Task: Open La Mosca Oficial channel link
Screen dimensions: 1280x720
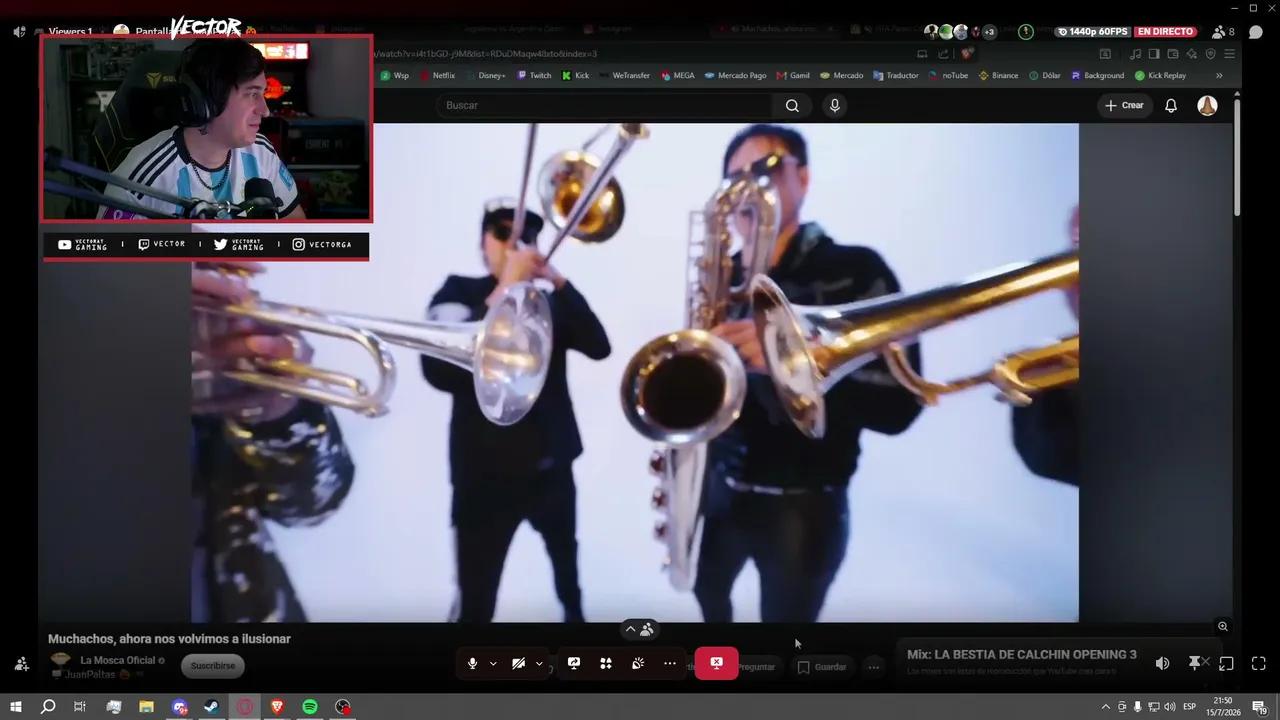Action: pos(118,660)
